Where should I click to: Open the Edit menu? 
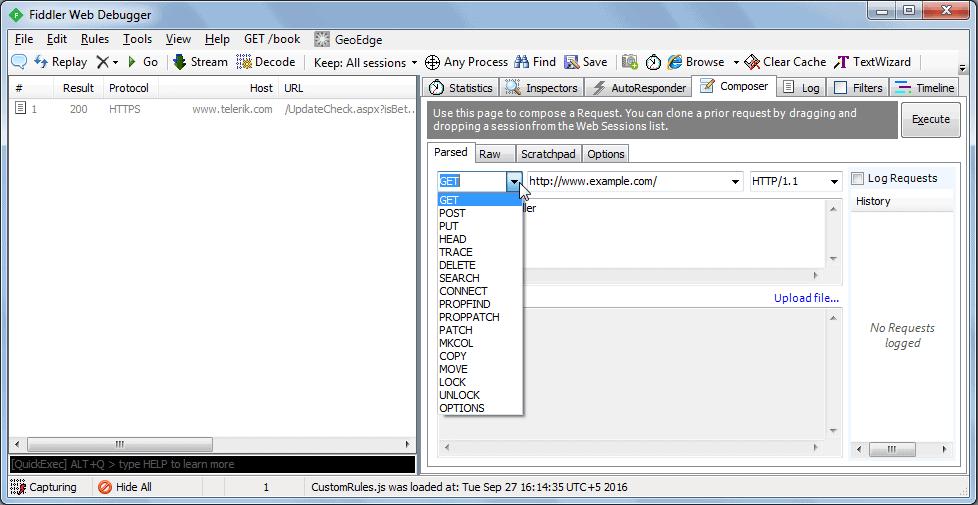[57, 39]
